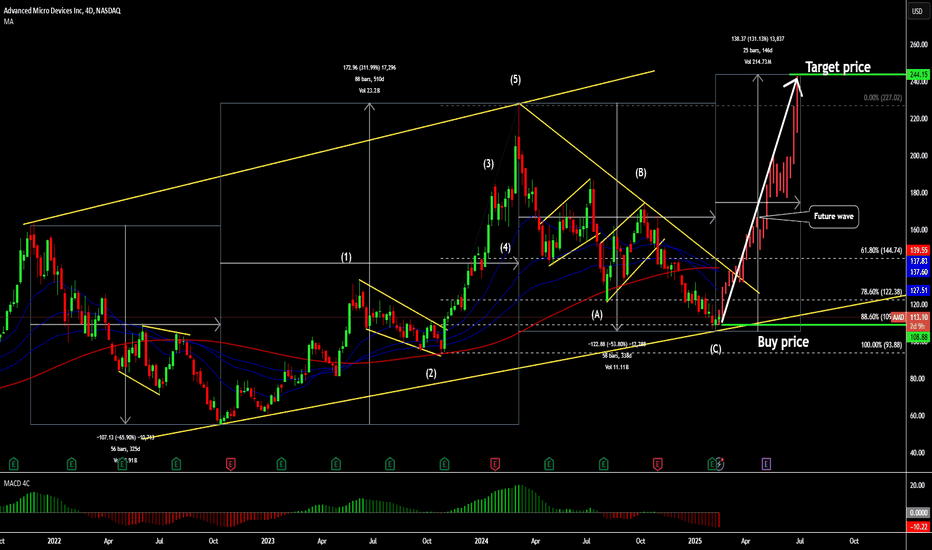This screenshot has height=550, width=932.
Task: Select the corrective wave (B) label
Action: click(640, 173)
